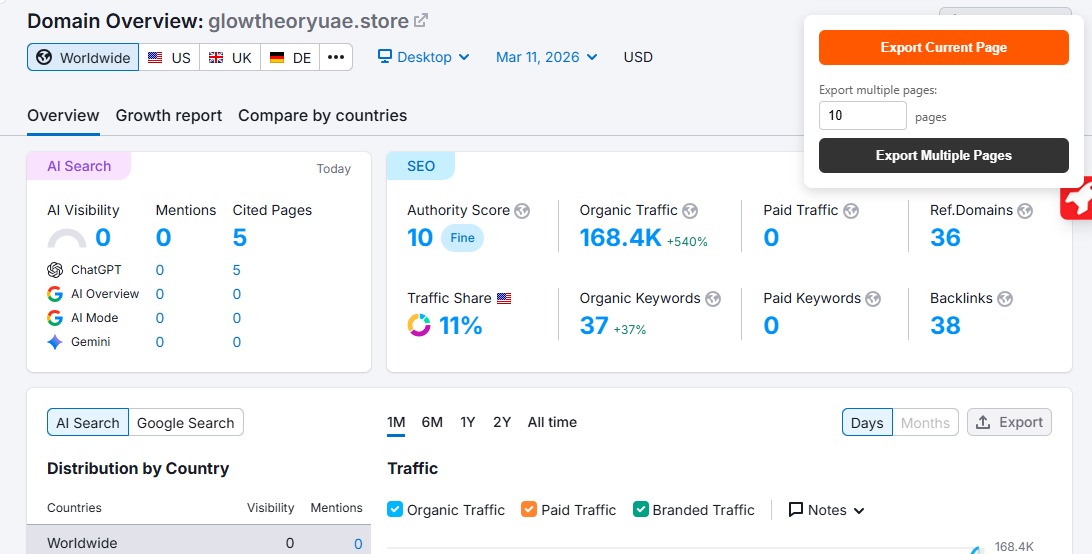Open Authority Score value 10

[x=420, y=238]
